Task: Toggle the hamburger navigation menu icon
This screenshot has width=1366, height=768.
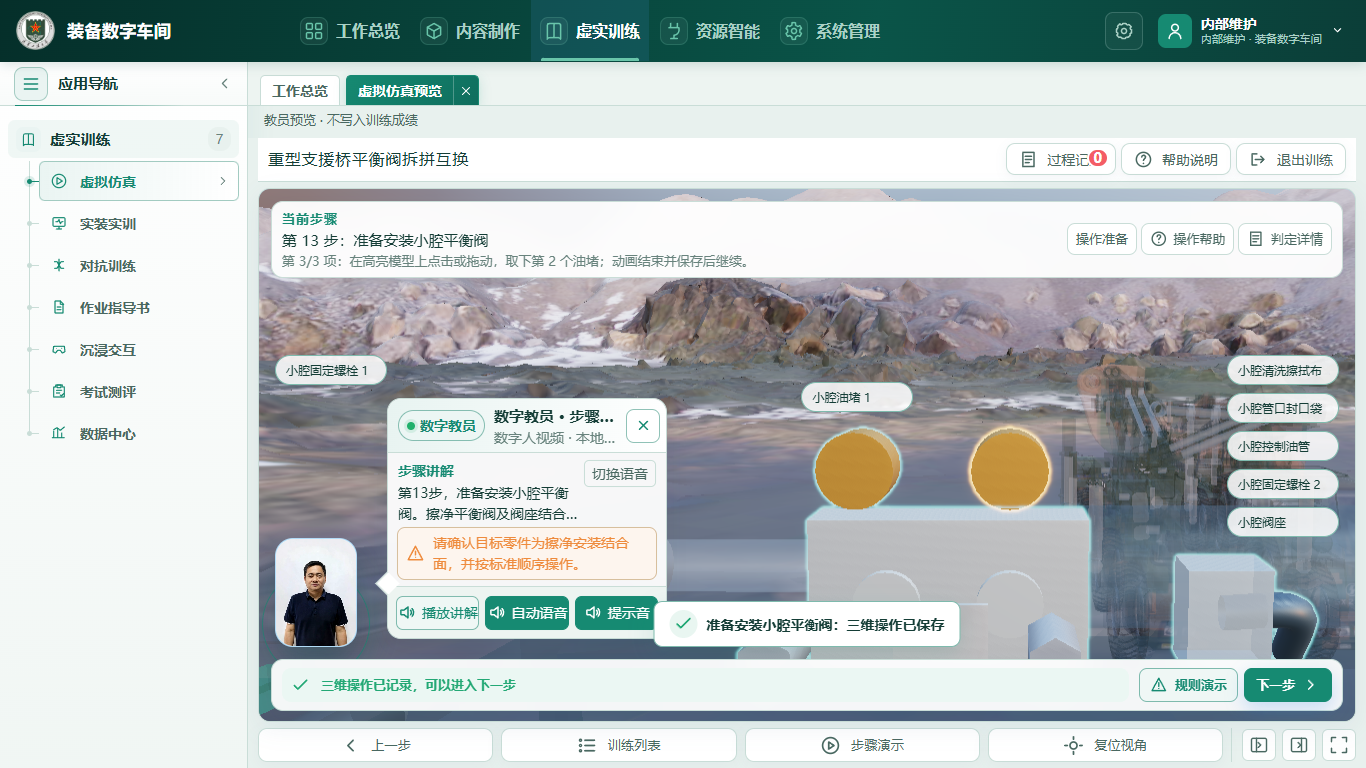Action: pyautogui.click(x=31, y=84)
